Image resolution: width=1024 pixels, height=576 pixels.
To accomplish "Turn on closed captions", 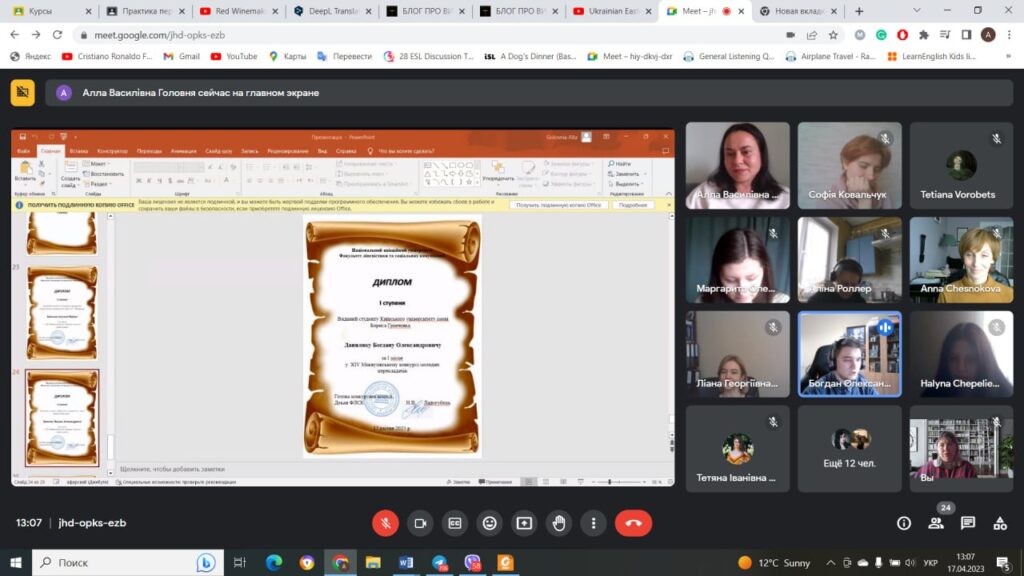I will pos(455,523).
